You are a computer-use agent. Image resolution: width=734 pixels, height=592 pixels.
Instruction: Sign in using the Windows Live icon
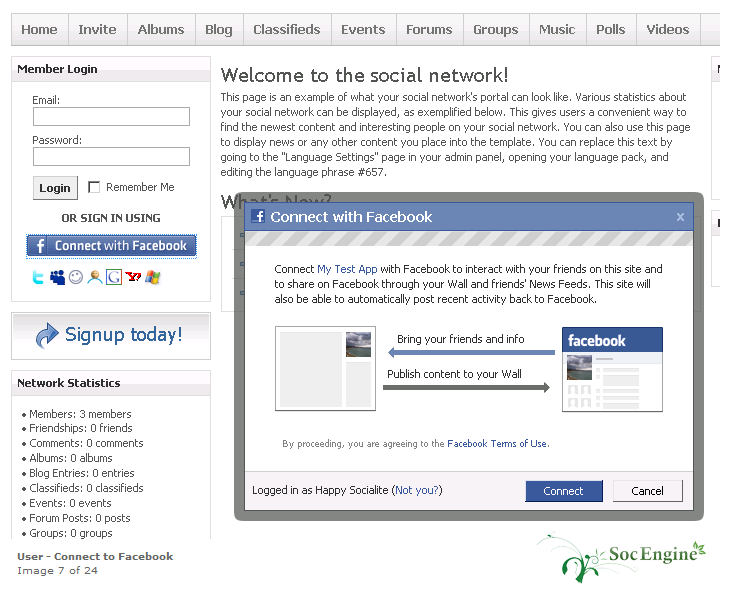[153, 278]
